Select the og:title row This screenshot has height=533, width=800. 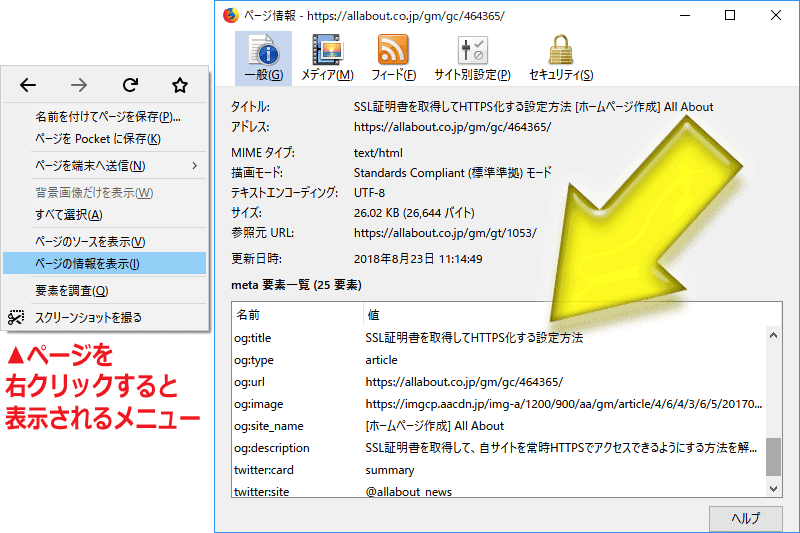point(499,338)
